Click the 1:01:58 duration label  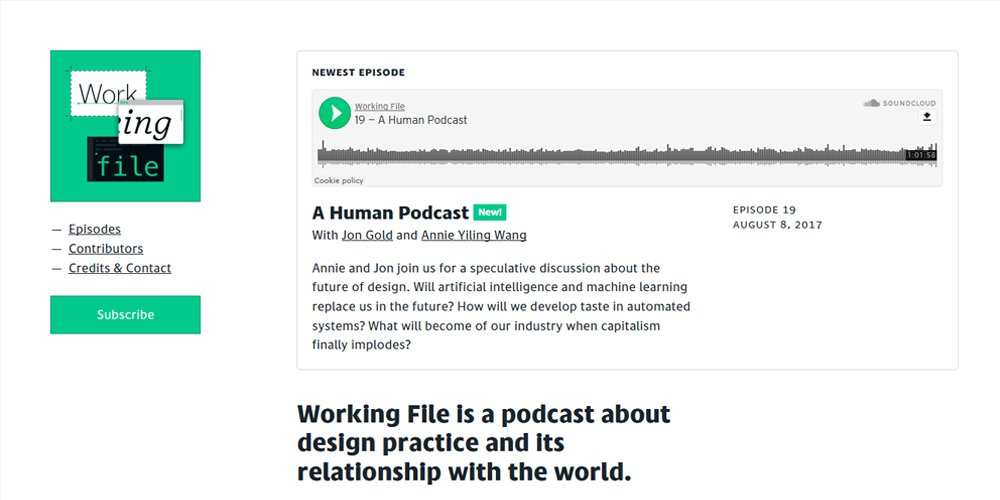click(921, 155)
